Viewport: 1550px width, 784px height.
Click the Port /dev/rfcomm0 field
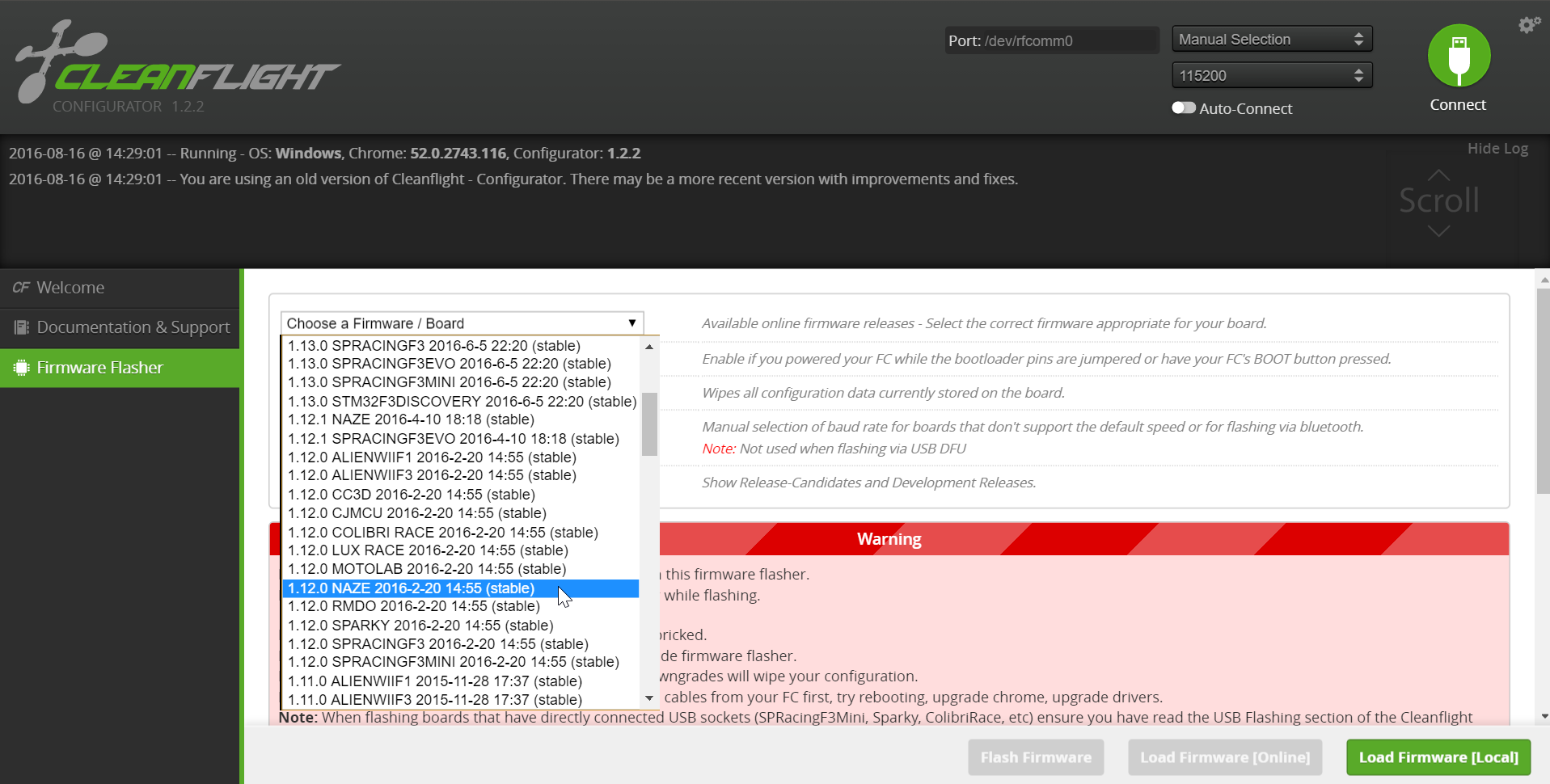tap(1052, 40)
